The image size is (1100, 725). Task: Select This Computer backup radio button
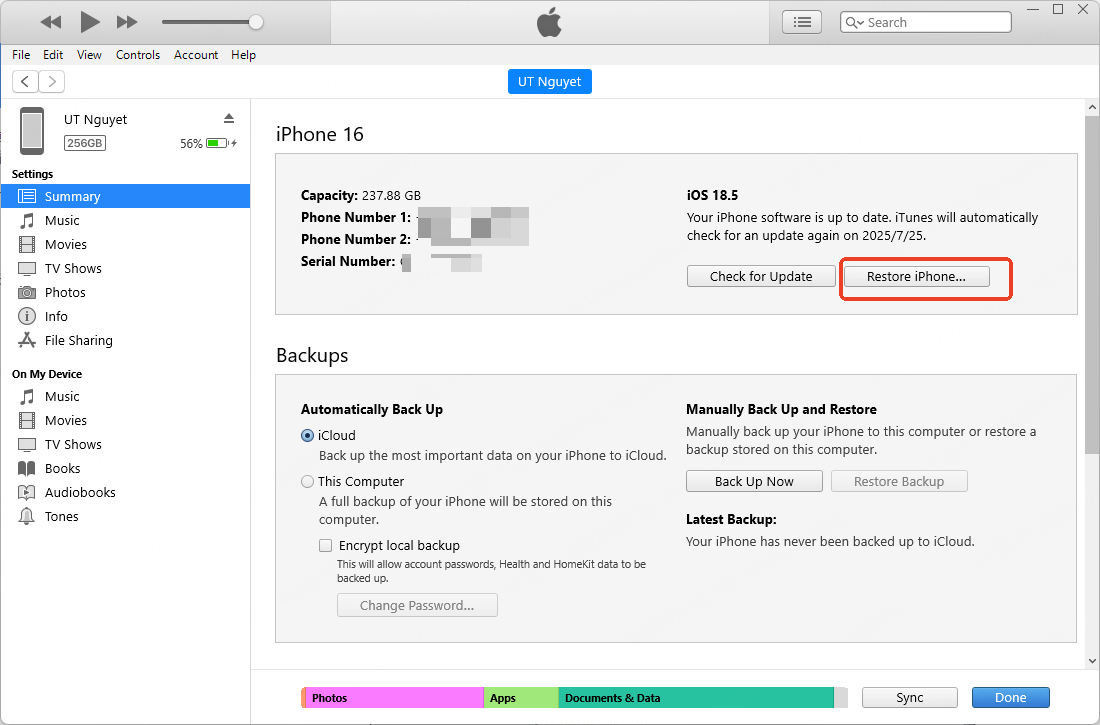307,481
